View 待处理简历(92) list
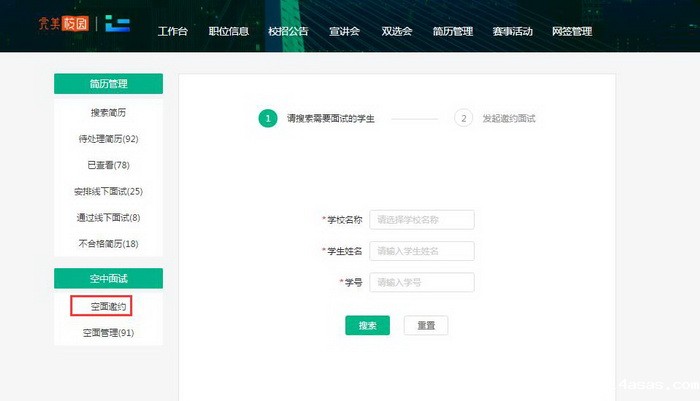This screenshot has height=401, width=700. [x=108, y=139]
